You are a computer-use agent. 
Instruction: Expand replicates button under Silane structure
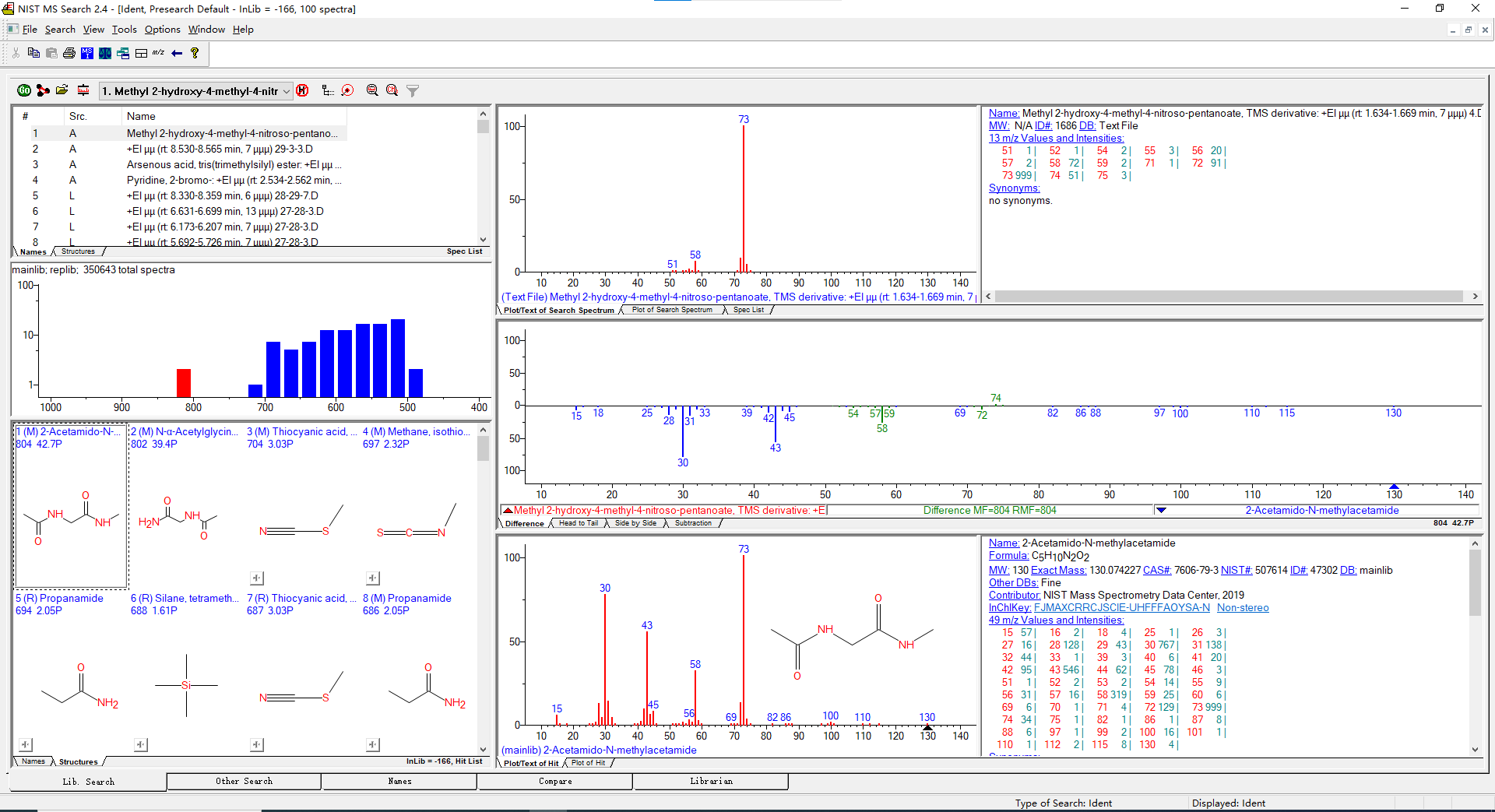(141, 745)
